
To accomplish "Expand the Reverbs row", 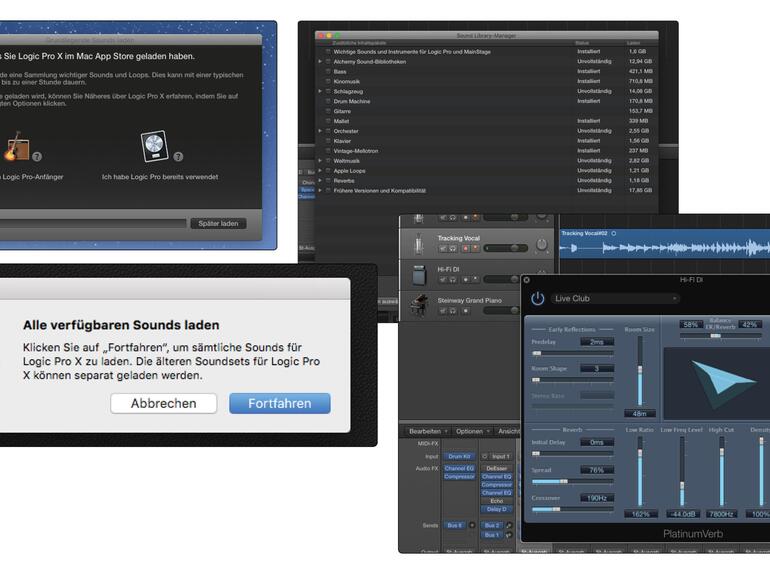I will coord(320,180).
